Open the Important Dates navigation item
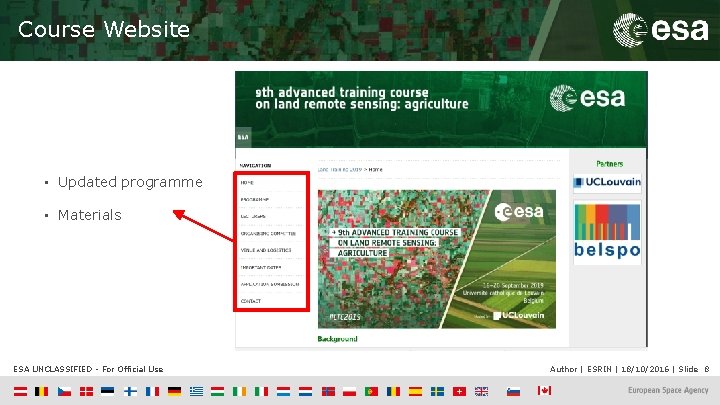Viewport: 720px width, 405px height. coord(261,267)
